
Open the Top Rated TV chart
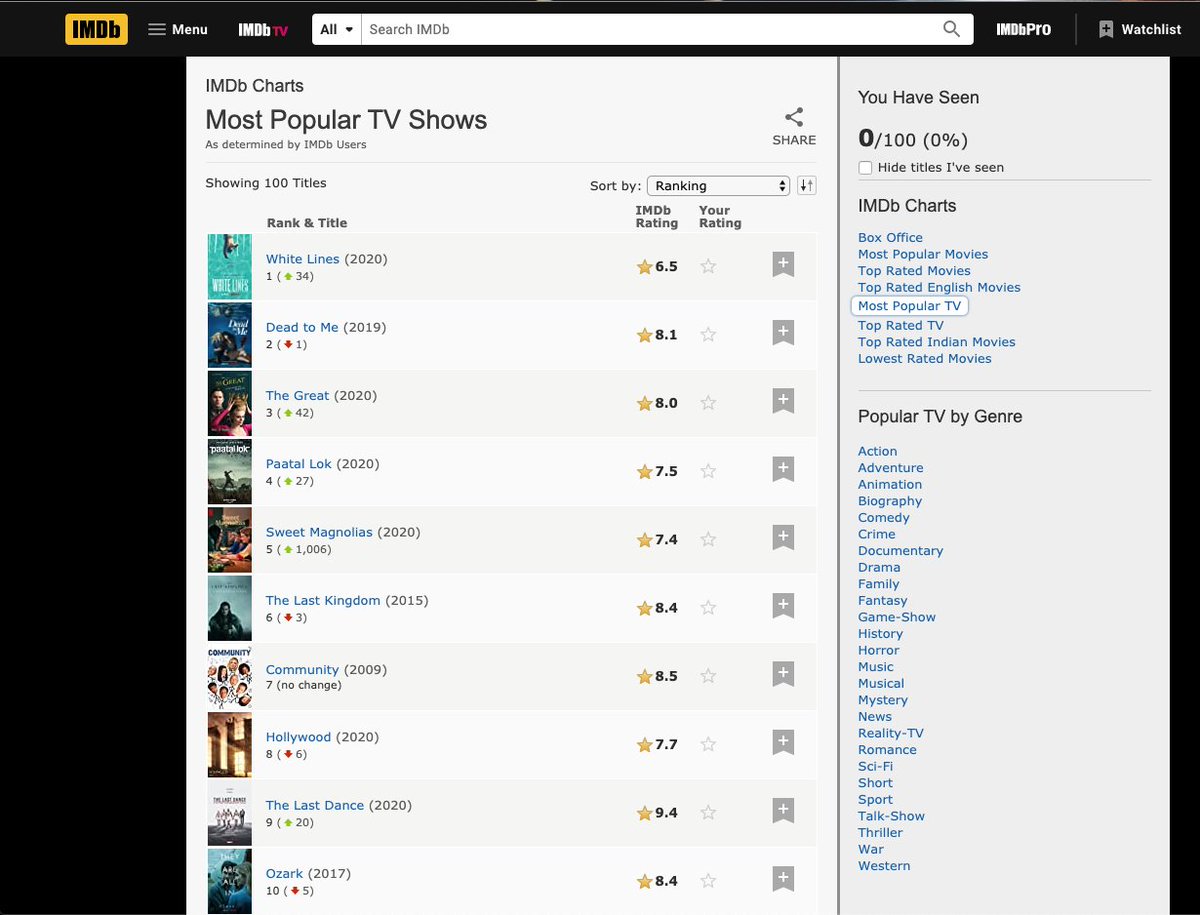point(901,325)
